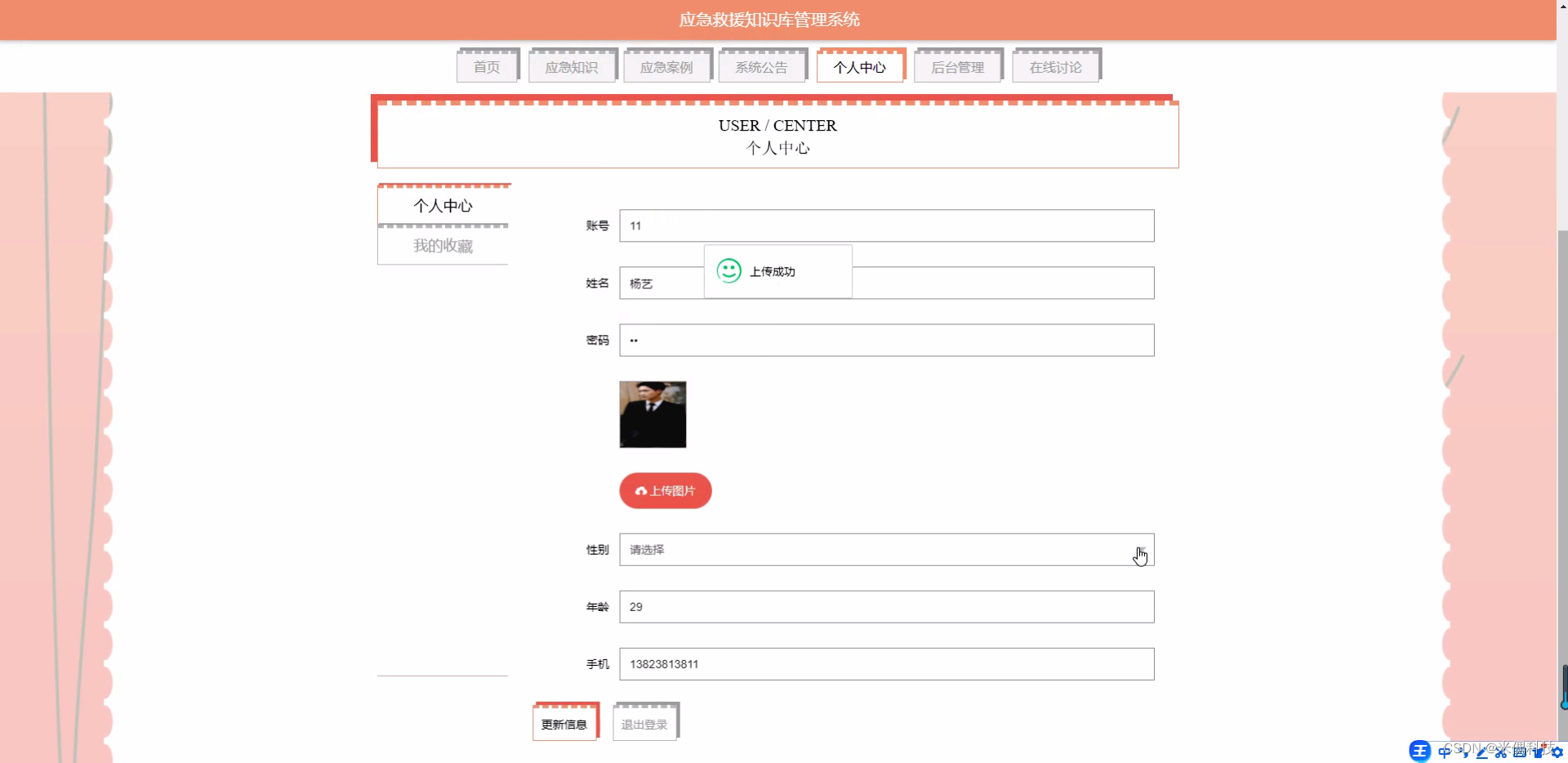The width and height of the screenshot is (1568, 763).
Task: Go to 首页 home tab
Action: click(487, 67)
